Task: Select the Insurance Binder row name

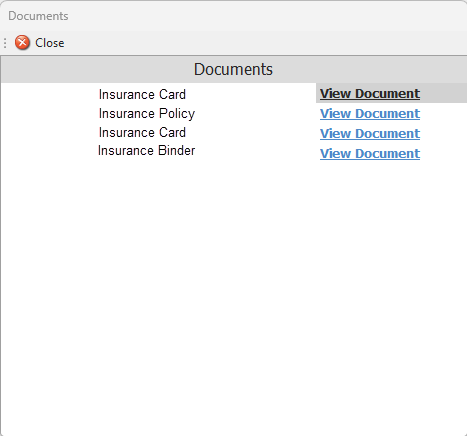Action: tap(146, 150)
